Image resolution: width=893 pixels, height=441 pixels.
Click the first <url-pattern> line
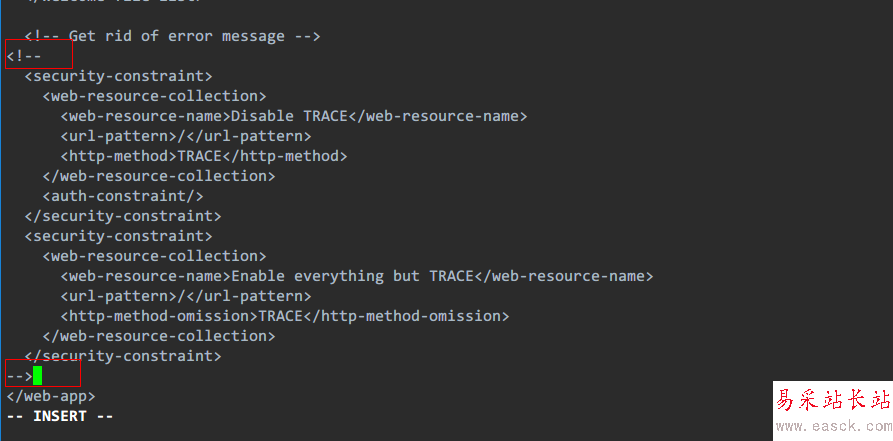click(185, 136)
